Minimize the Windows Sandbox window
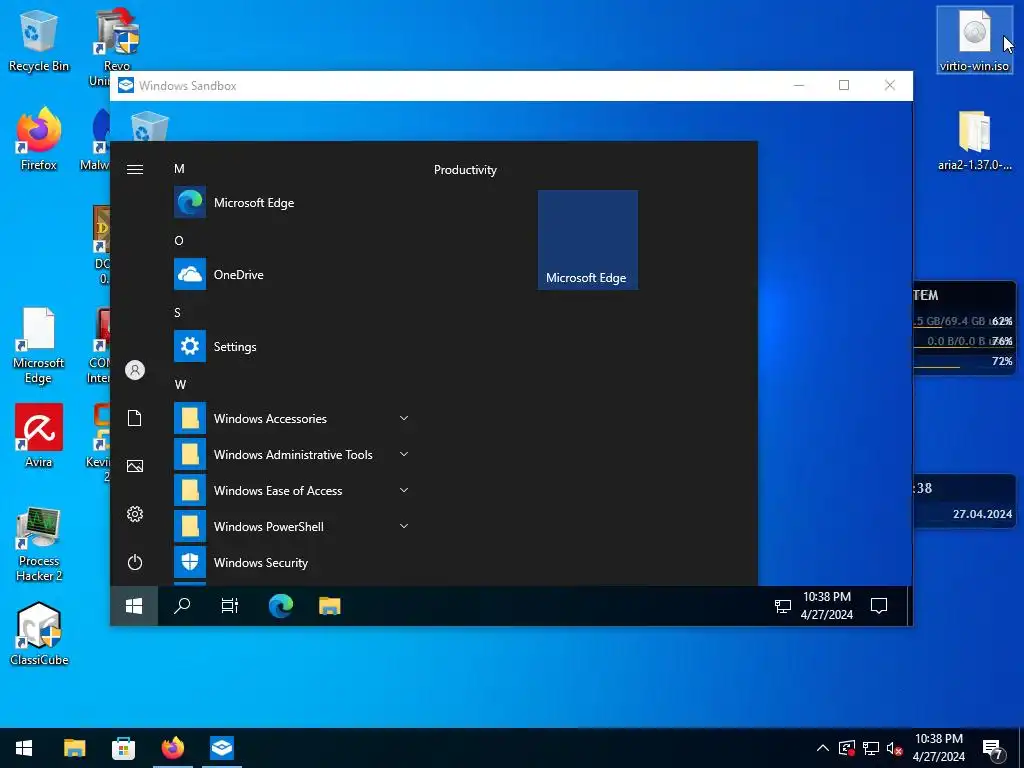Viewport: 1024px width, 768px height. click(799, 86)
